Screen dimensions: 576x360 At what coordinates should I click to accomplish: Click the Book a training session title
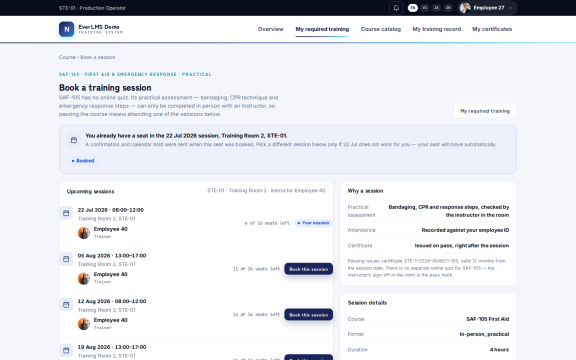(x=105, y=88)
